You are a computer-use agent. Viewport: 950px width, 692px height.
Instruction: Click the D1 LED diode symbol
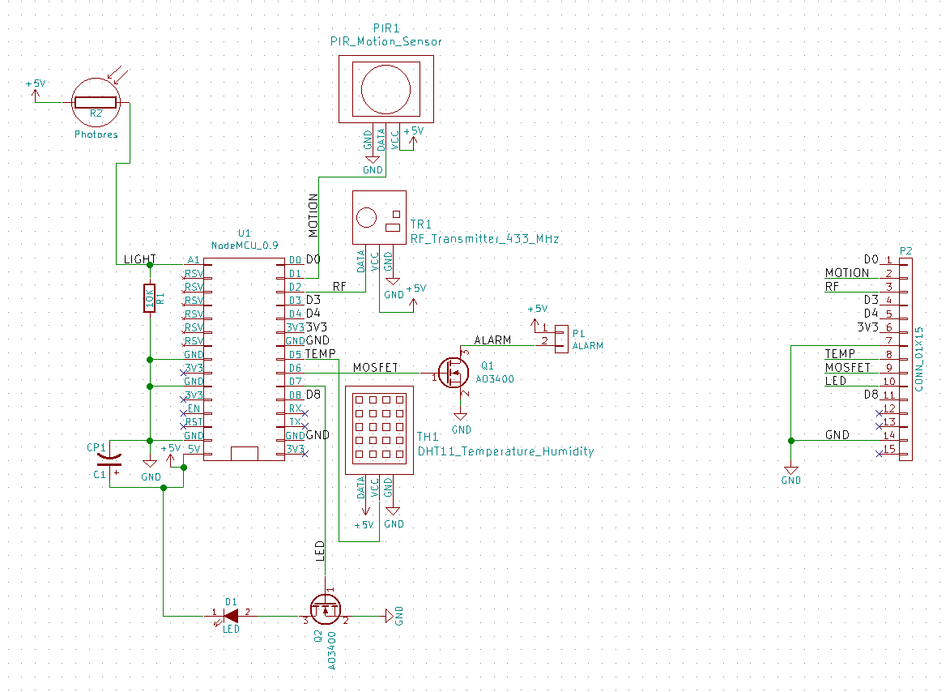pyautogui.click(x=231, y=616)
